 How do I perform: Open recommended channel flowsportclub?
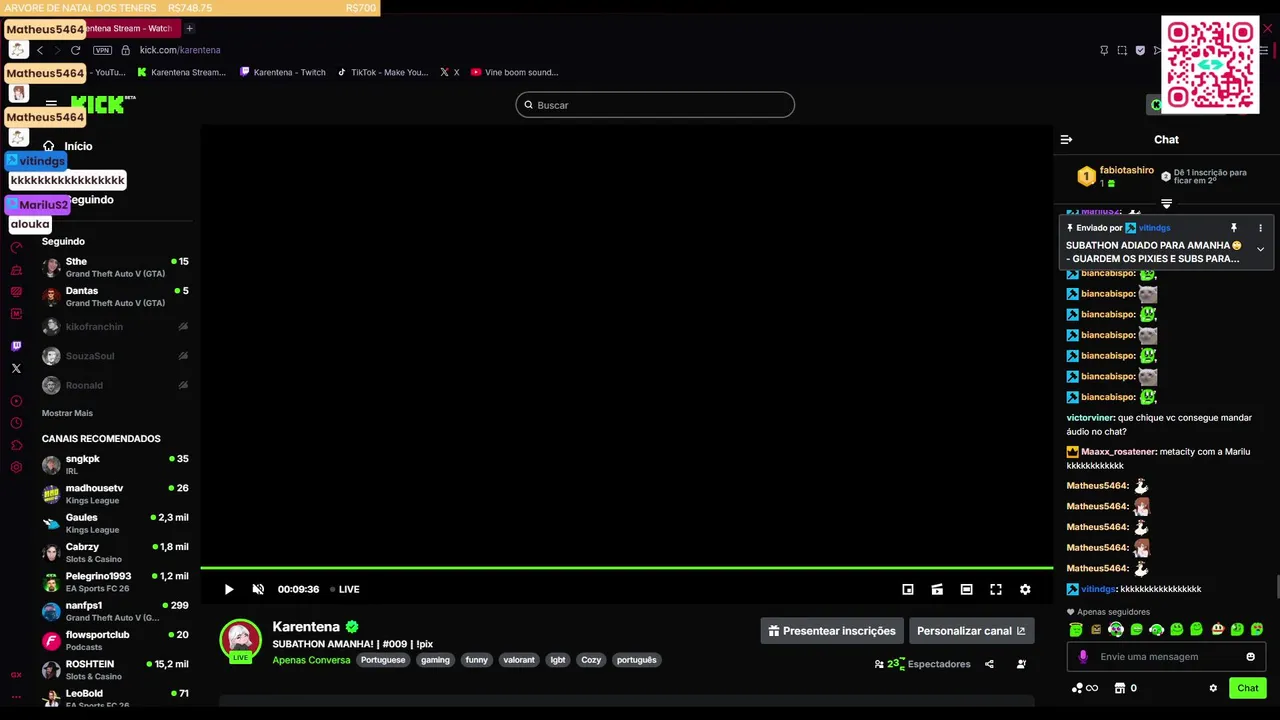(x=115, y=640)
